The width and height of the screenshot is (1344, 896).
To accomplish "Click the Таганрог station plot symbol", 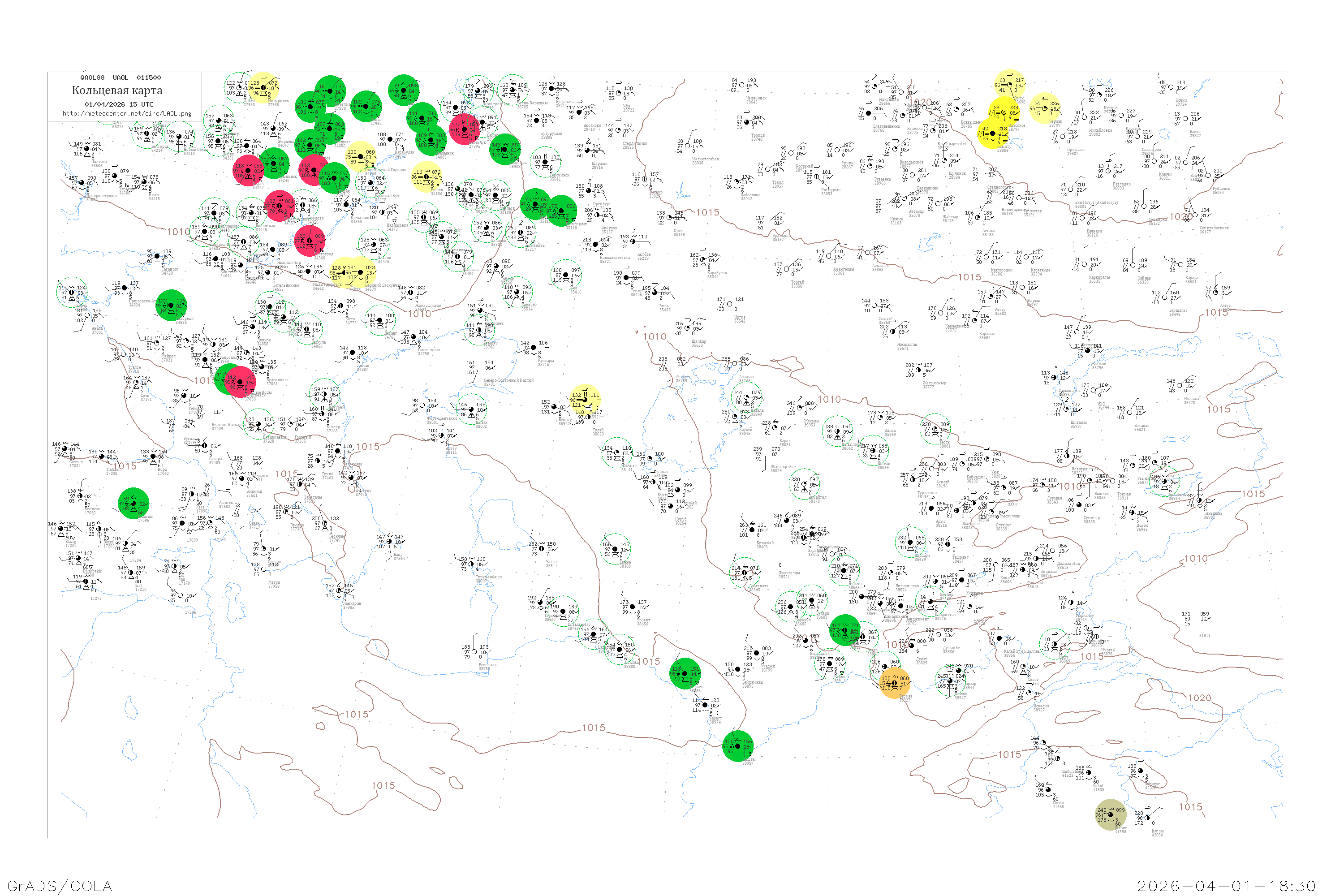I will point(157,257).
